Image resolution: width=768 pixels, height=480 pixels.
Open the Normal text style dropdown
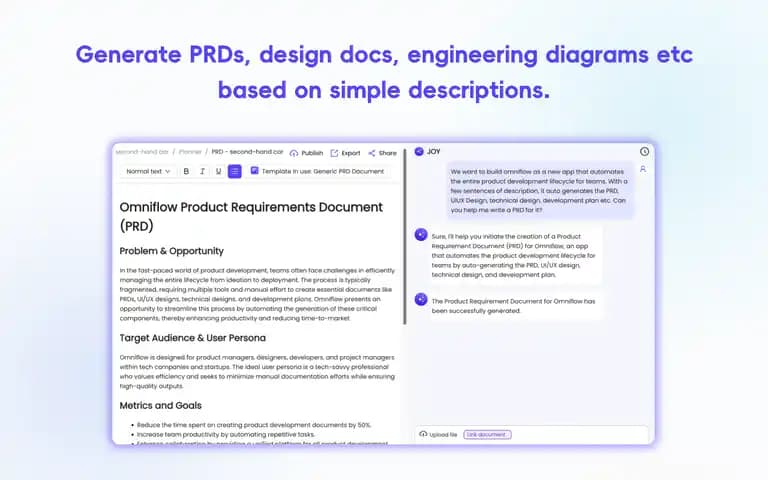[x=148, y=171]
